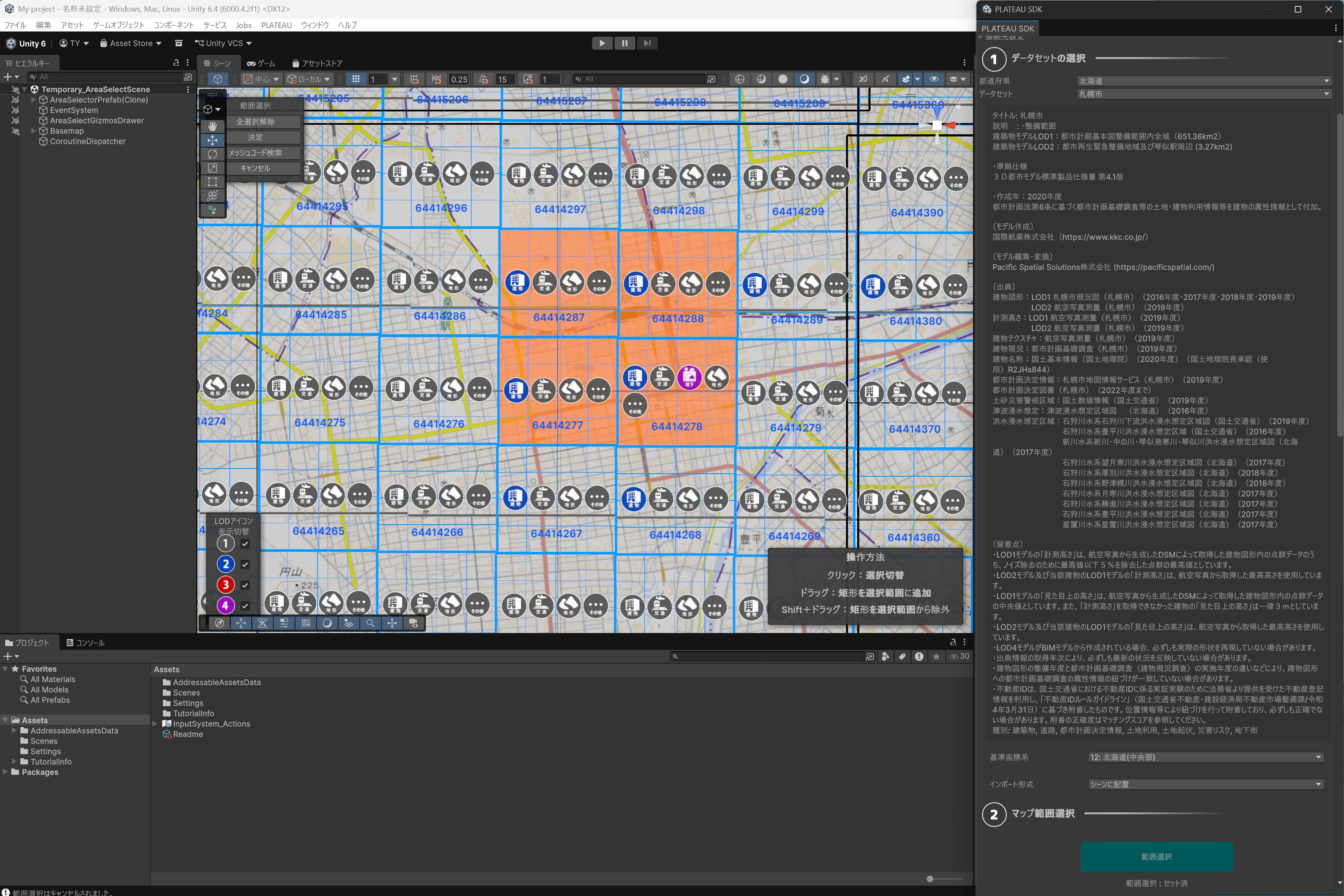The height and width of the screenshot is (896, 1344).
Task: Click the Pause button
Action: coord(624,44)
